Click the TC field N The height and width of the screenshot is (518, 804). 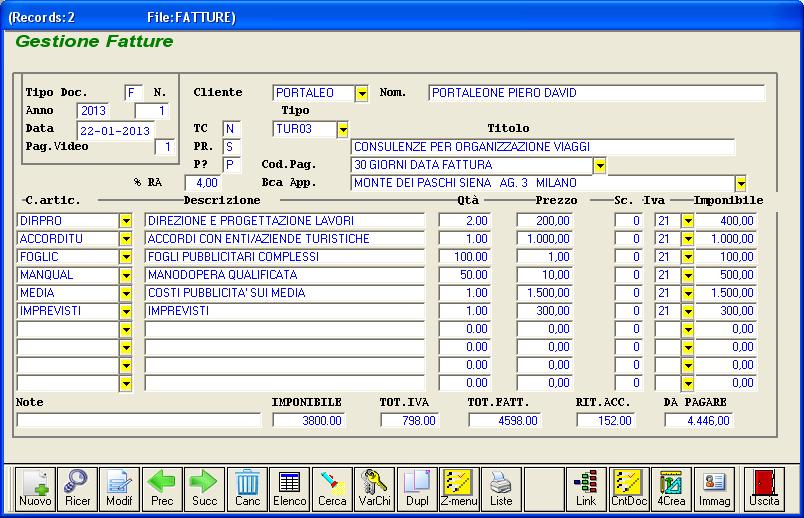pyautogui.click(x=231, y=129)
